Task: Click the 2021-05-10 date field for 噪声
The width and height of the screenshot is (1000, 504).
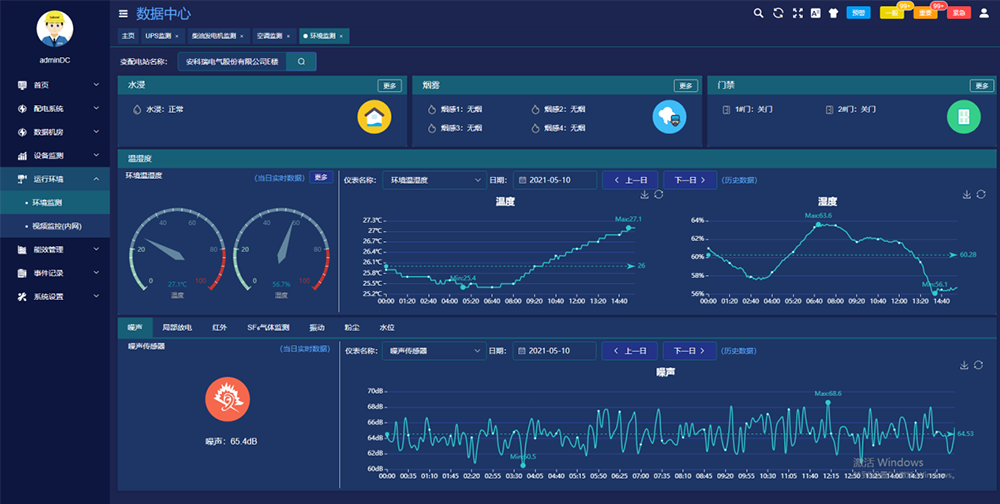Action: coord(554,351)
